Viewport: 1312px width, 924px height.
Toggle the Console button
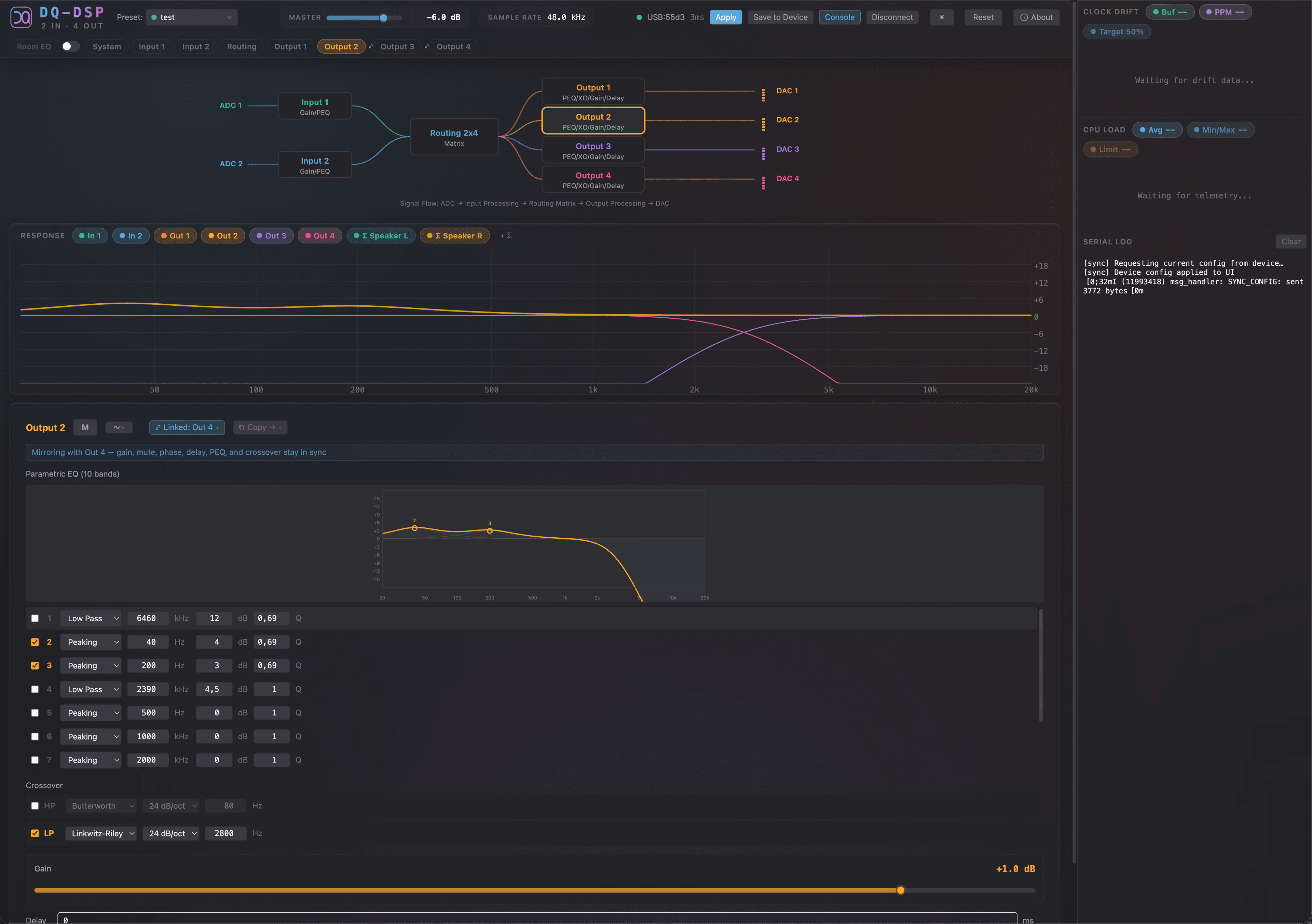pyautogui.click(x=839, y=17)
